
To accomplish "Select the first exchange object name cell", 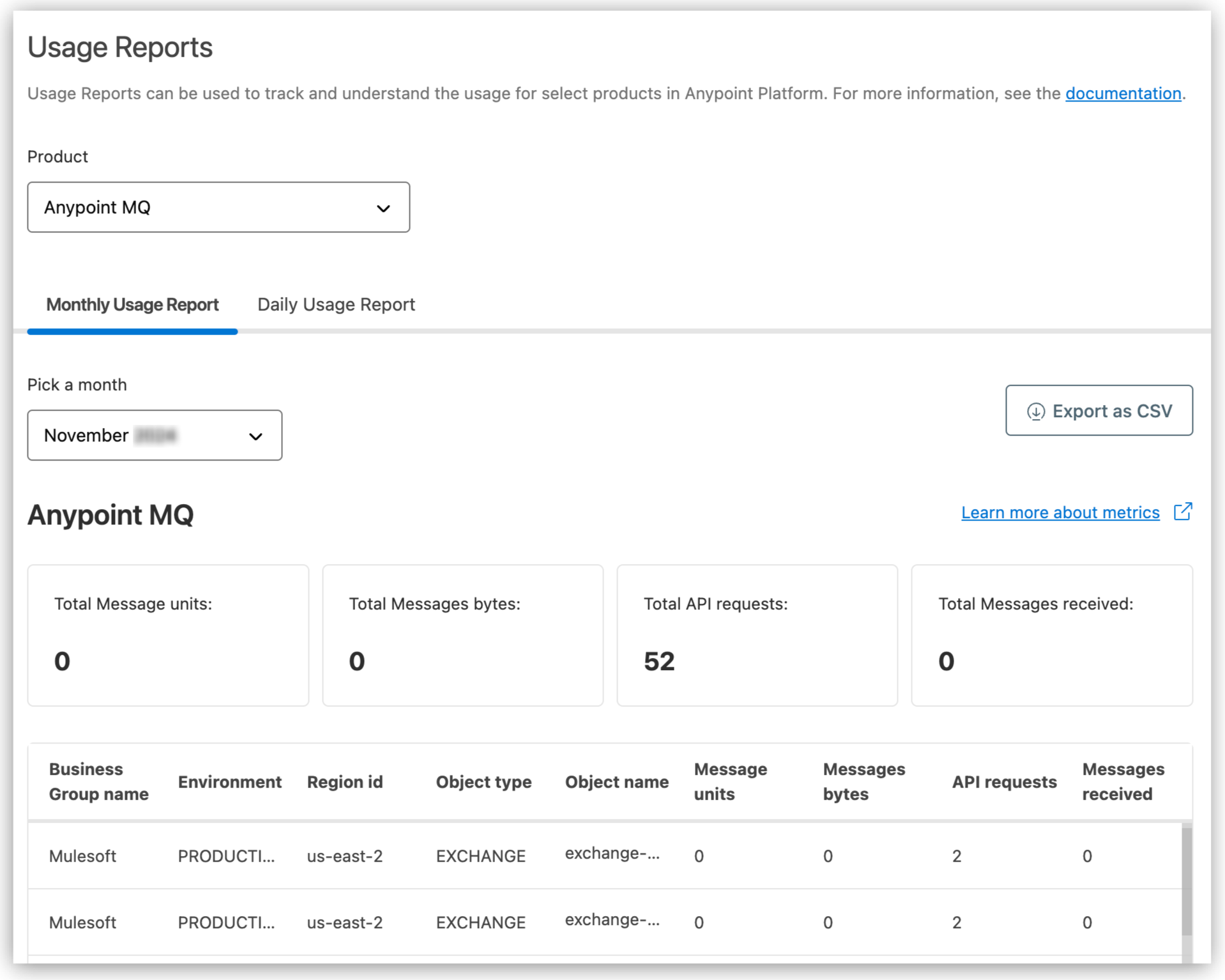I will (612, 855).
